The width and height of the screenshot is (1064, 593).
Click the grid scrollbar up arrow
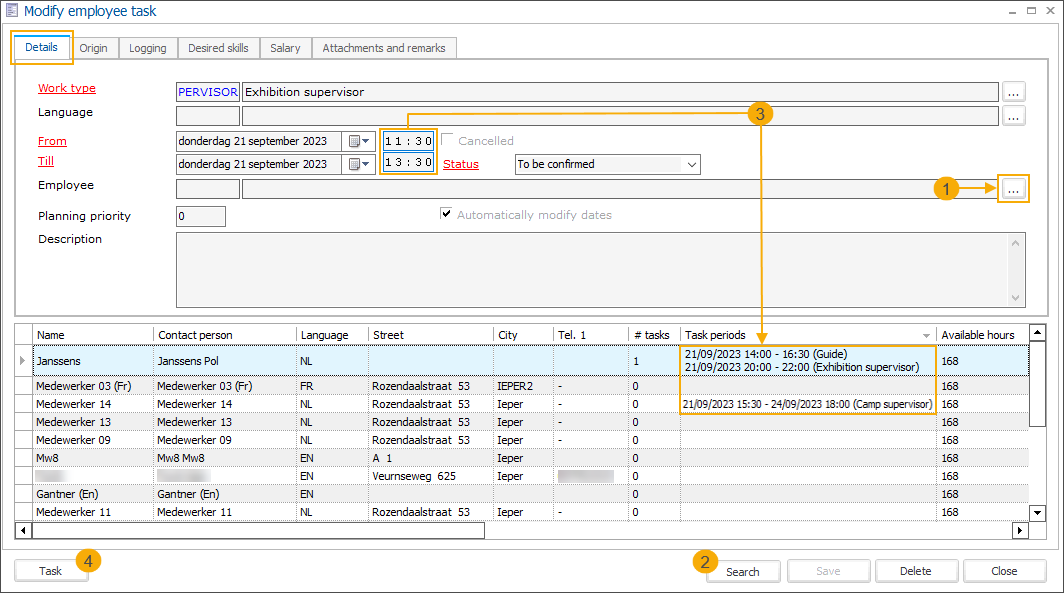[1037, 333]
